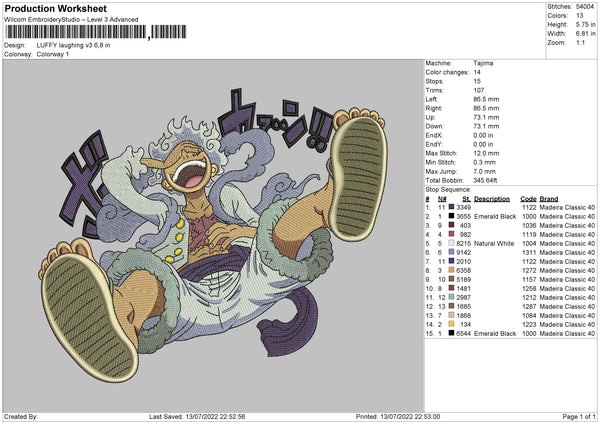Click the Last Saved timestamp 13/07/2022 22:52:56
The width and height of the screenshot is (600, 424).
pos(215,416)
